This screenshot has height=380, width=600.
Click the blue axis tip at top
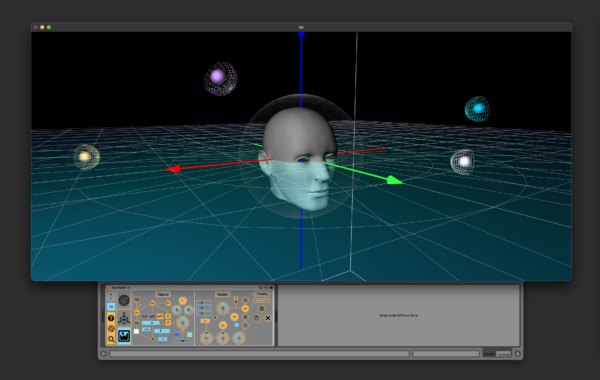coord(301,35)
